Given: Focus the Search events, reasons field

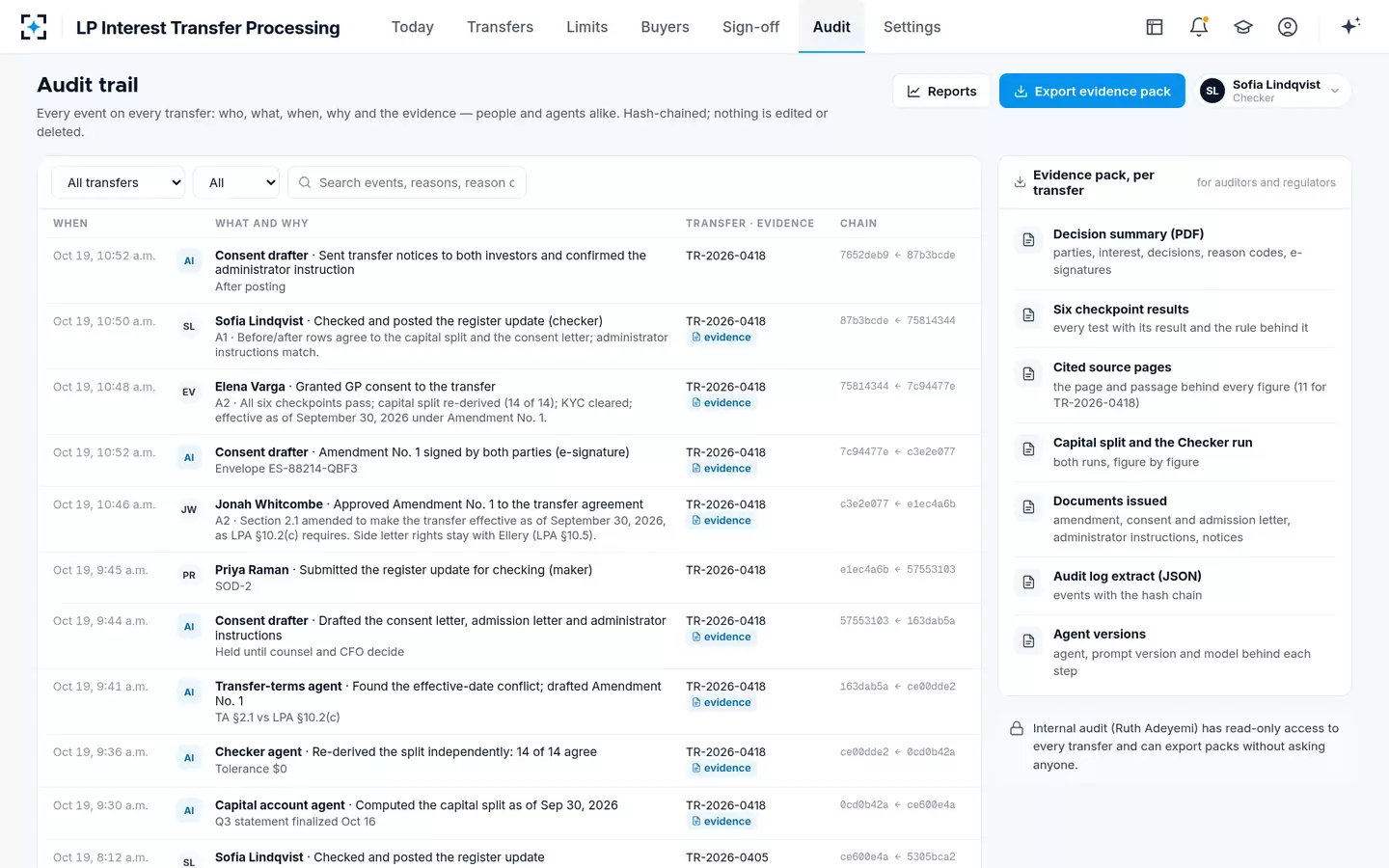Looking at the screenshot, I should coord(407,182).
